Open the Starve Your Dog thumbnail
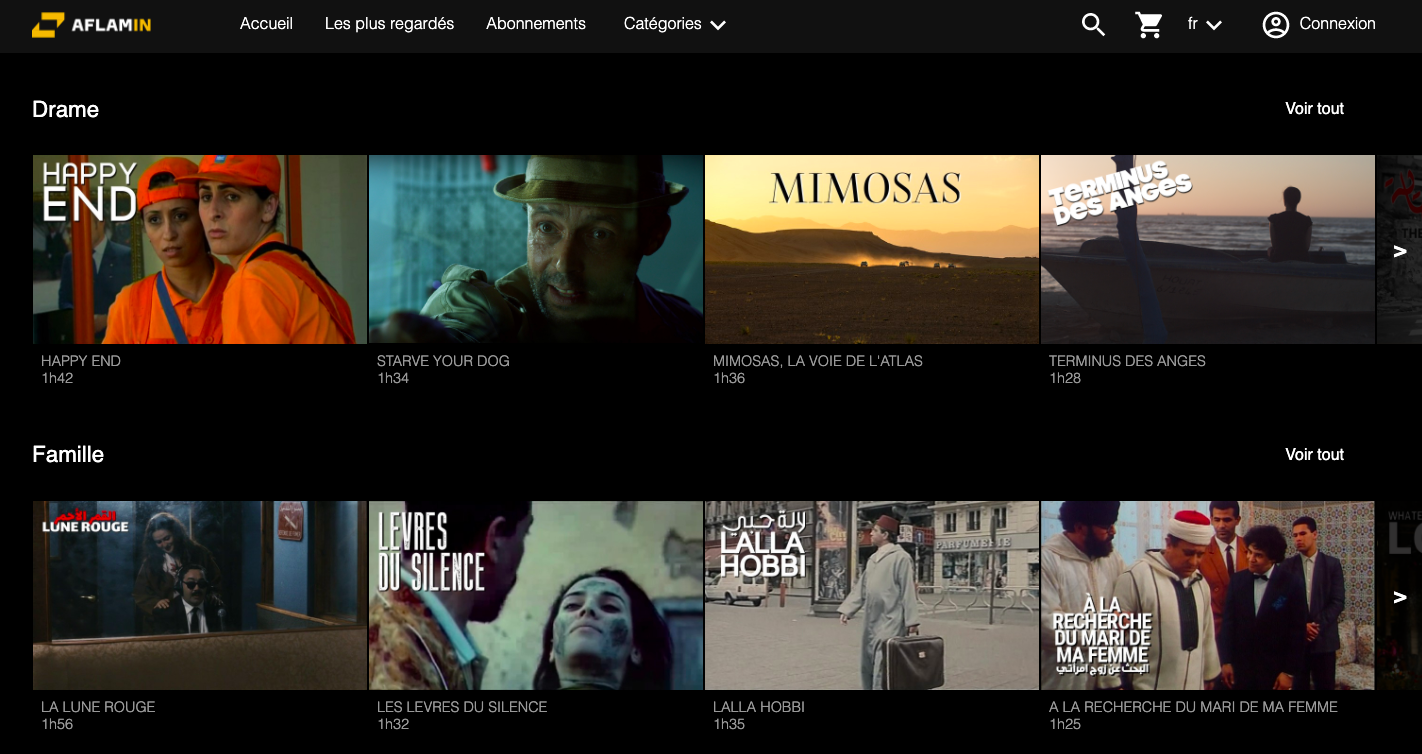The width and height of the screenshot is (1422, 754). pyautogui.click(x=536, y=249)
